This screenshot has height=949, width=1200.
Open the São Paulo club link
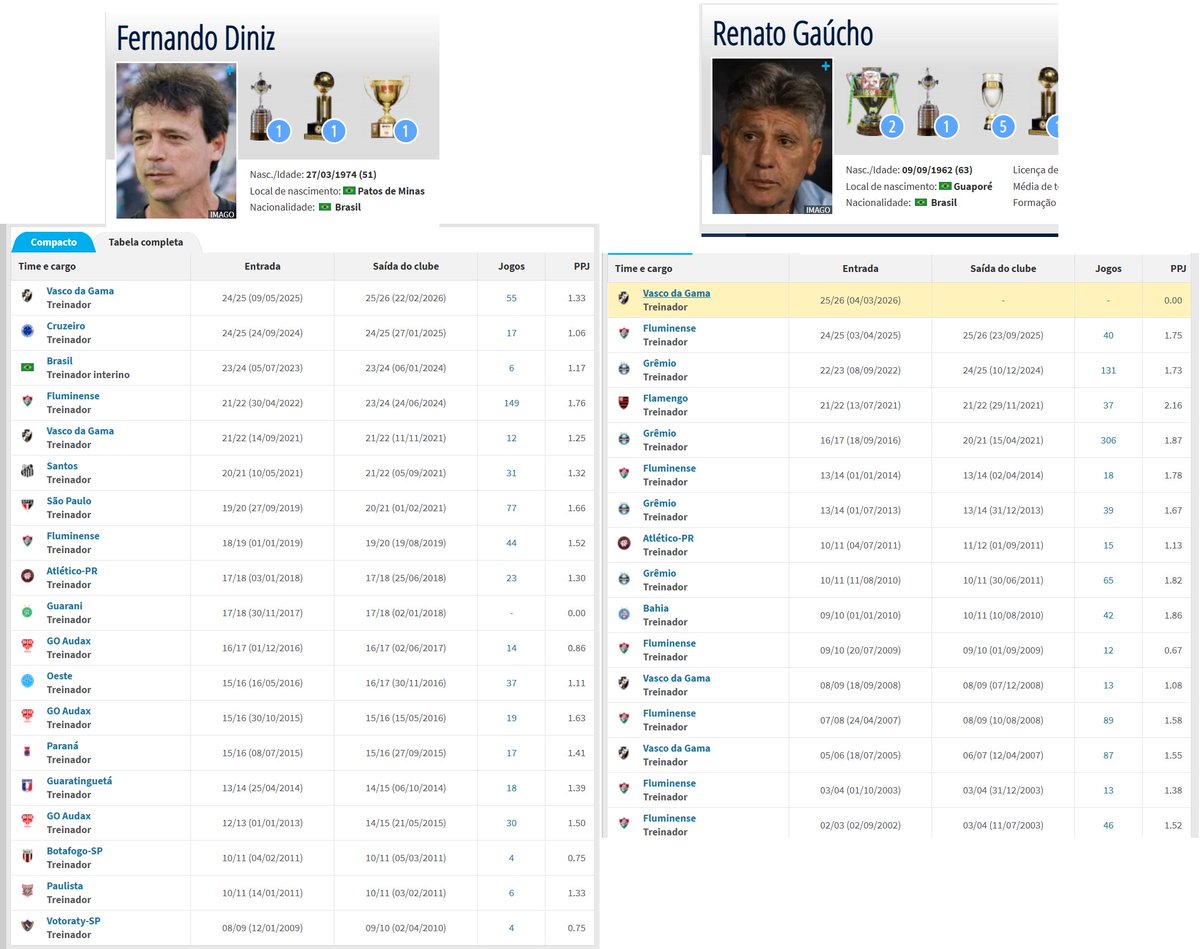click(69, 501)
